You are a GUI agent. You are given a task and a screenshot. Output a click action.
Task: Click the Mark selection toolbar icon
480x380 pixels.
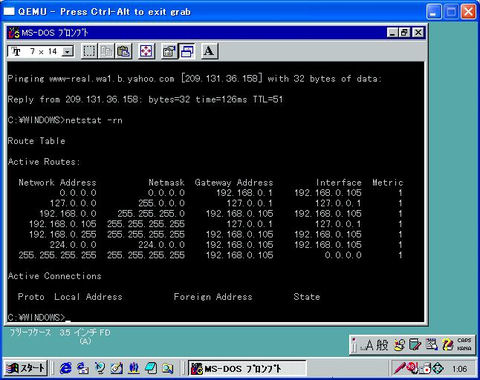89,51
